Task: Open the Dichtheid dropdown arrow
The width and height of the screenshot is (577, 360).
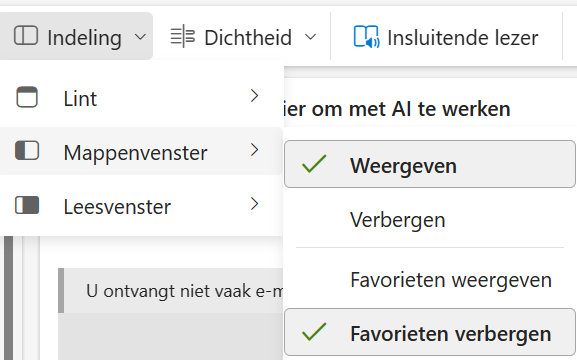Action: click(311, 36)
